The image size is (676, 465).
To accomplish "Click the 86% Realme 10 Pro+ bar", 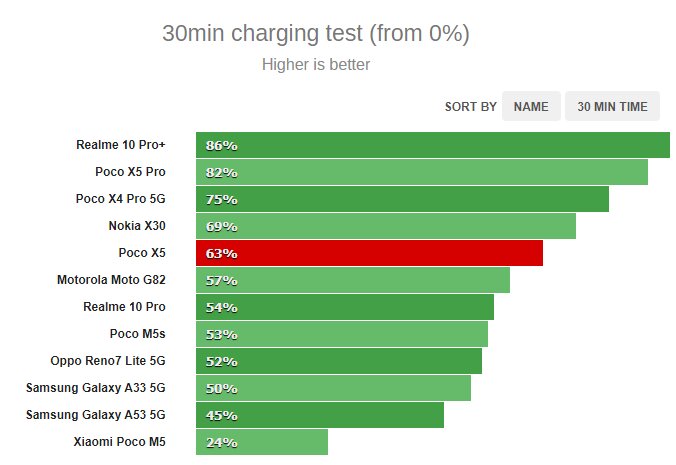I will click(x=432, y=145).
